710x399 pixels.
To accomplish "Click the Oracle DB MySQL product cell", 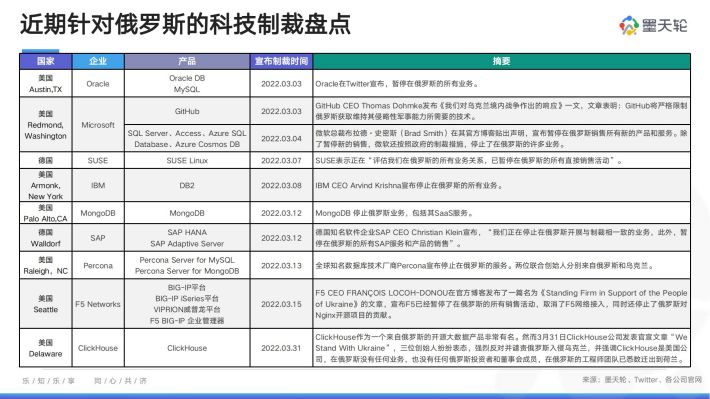I will tap(187, 84).
